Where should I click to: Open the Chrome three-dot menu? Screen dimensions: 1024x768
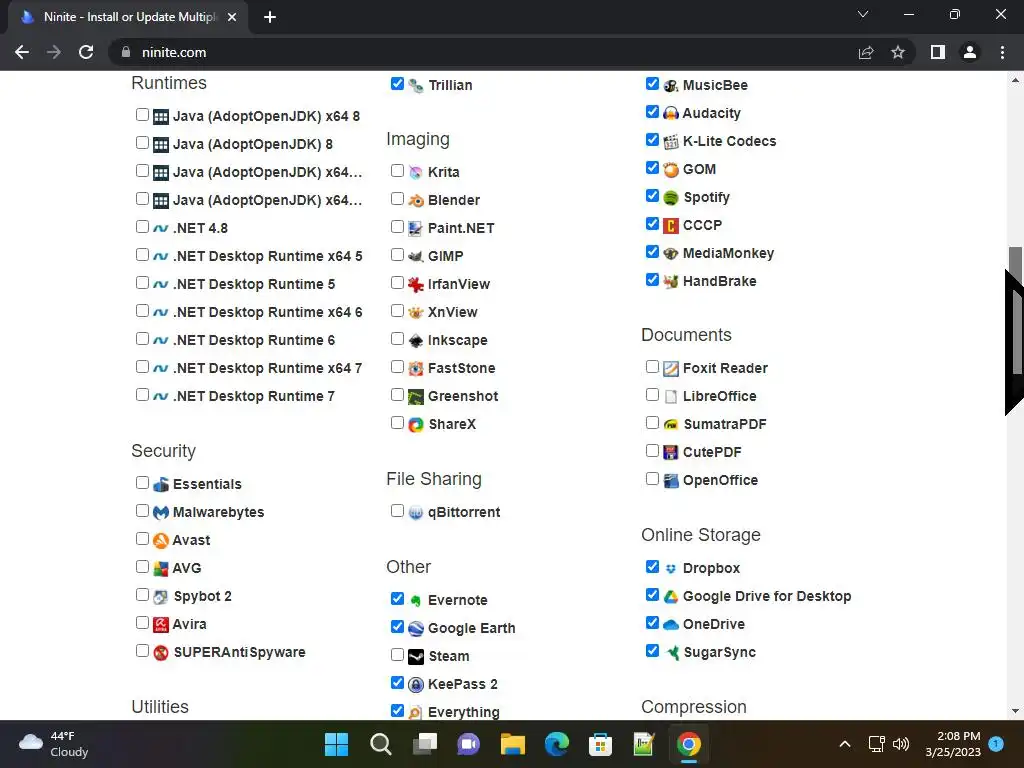point(1002,52)
